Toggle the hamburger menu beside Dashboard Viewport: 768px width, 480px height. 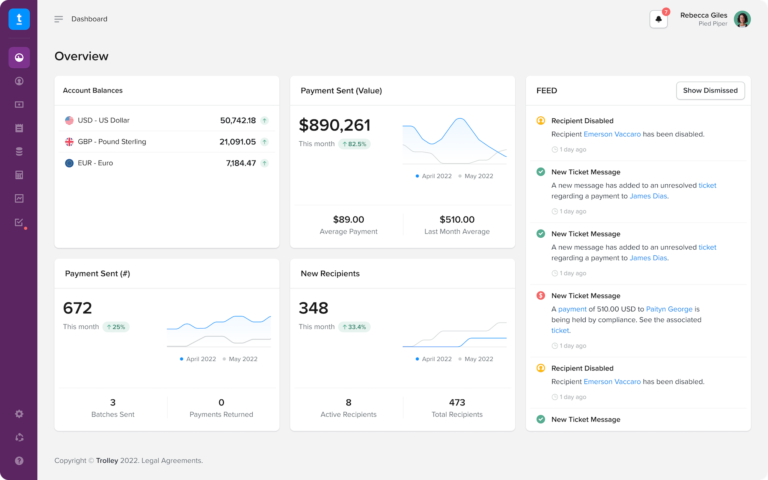pos(59,19)
